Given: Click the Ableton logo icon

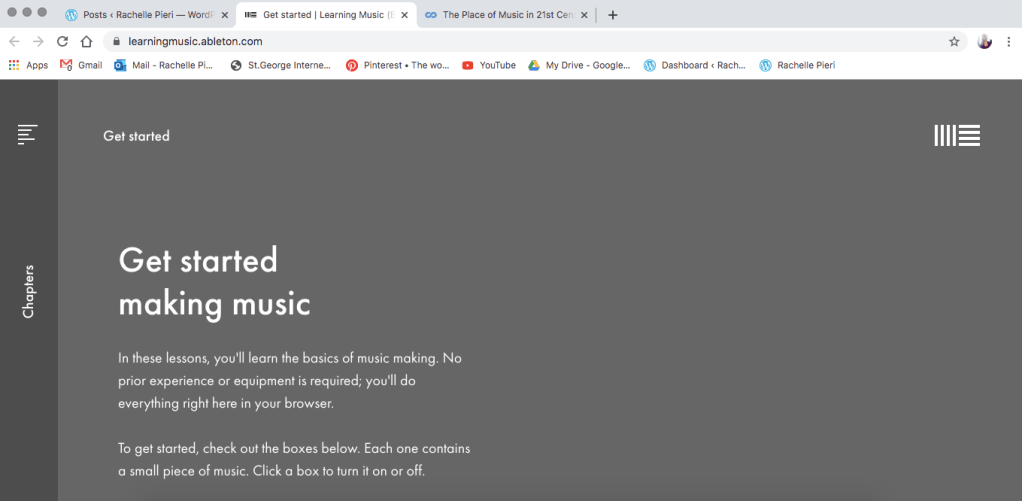Looking at the screenshot, I should click(956, 136).
